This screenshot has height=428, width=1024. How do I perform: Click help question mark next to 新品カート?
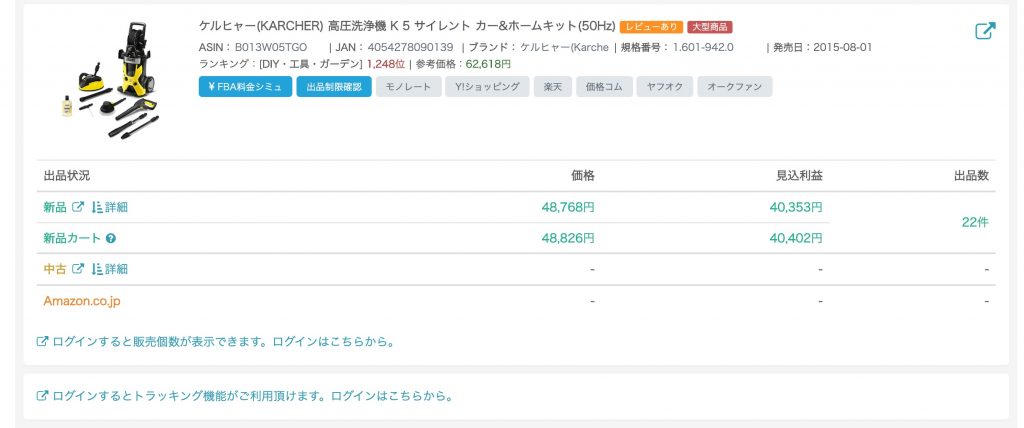110,239
